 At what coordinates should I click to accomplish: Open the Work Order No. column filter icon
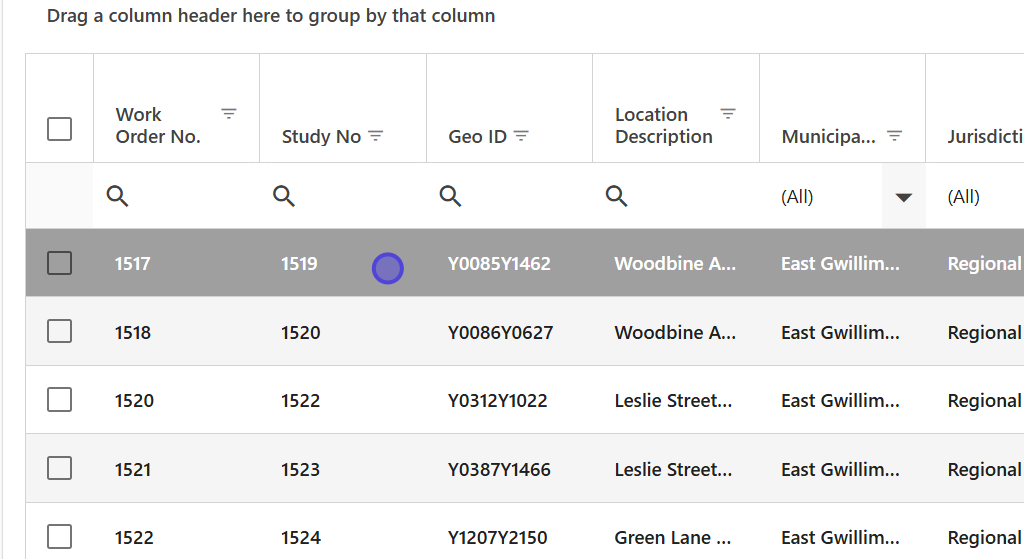229,114
